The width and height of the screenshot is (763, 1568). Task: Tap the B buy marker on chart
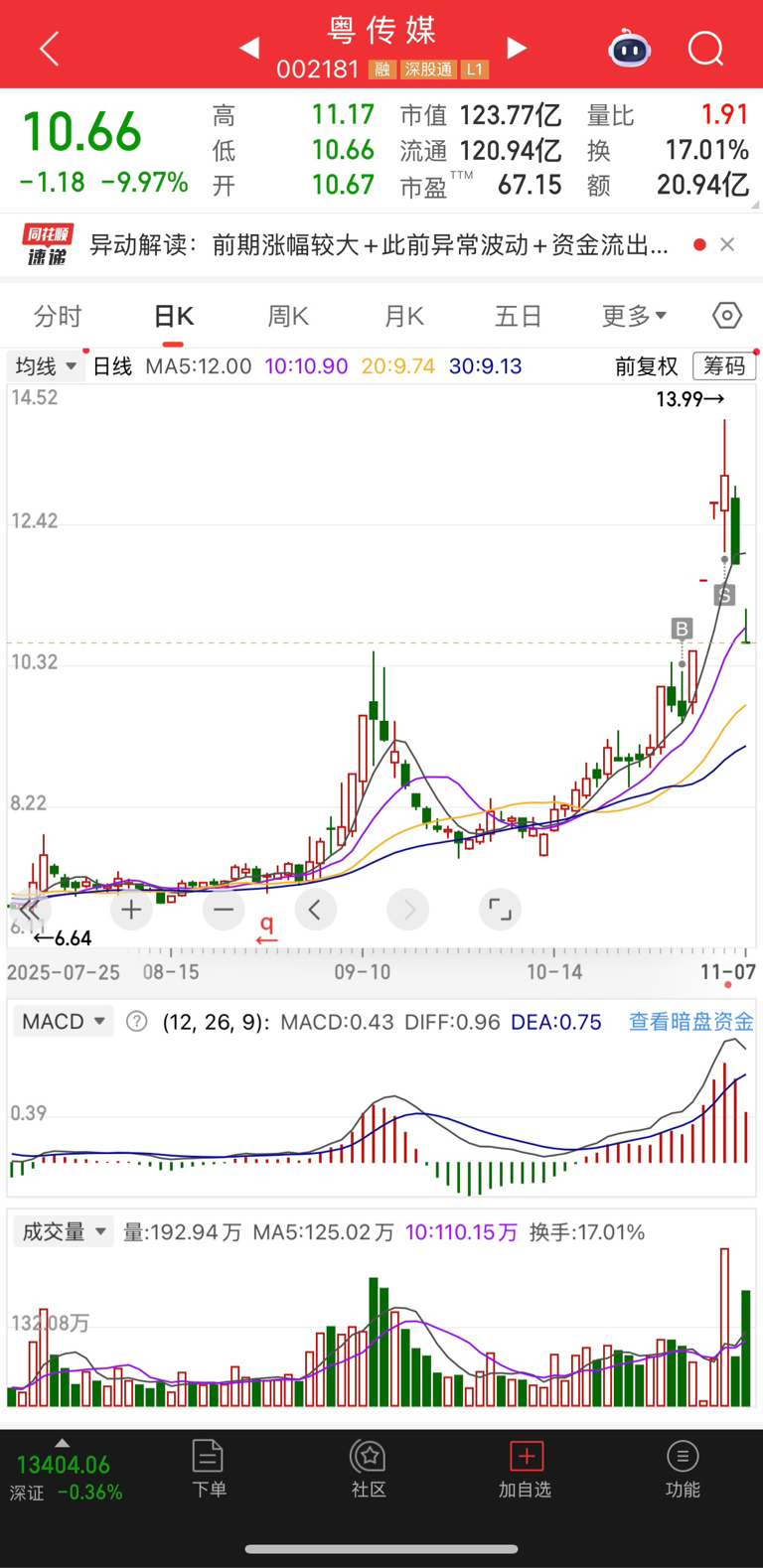(x=682, y=629)
